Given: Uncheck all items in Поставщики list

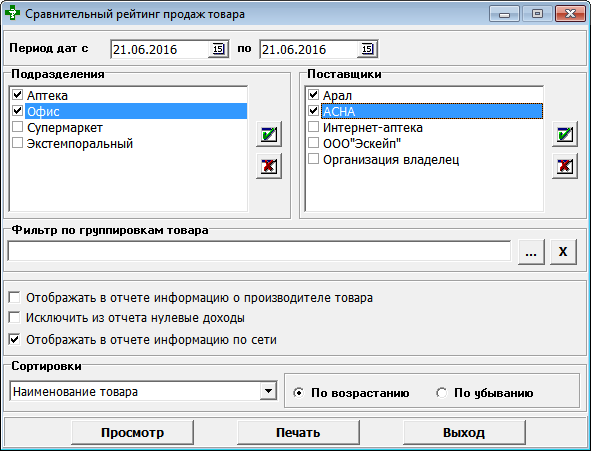Looking at the screenshot, I should (565, 166).
